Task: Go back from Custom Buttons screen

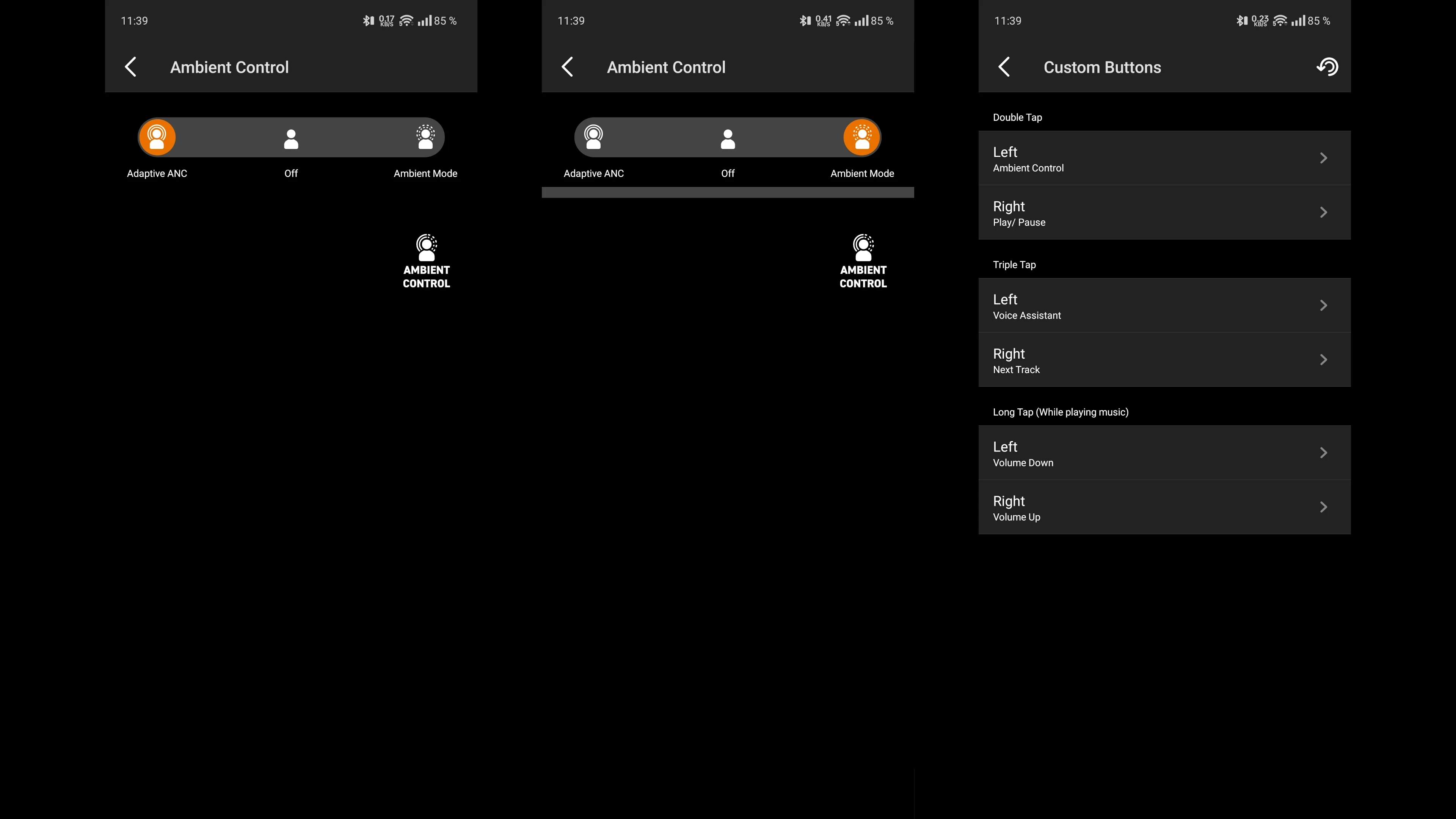Action: (1004, 67)
